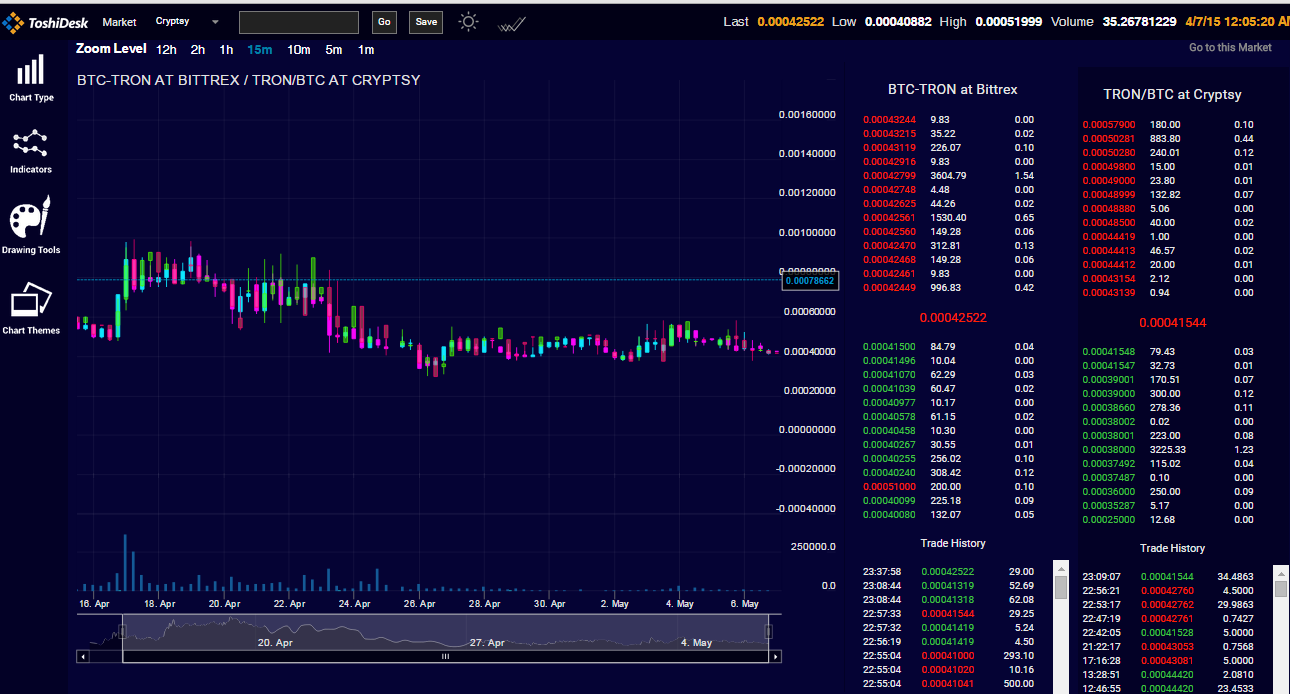
Task: Click the Bittrex Trade History heading
Action: 953,544
